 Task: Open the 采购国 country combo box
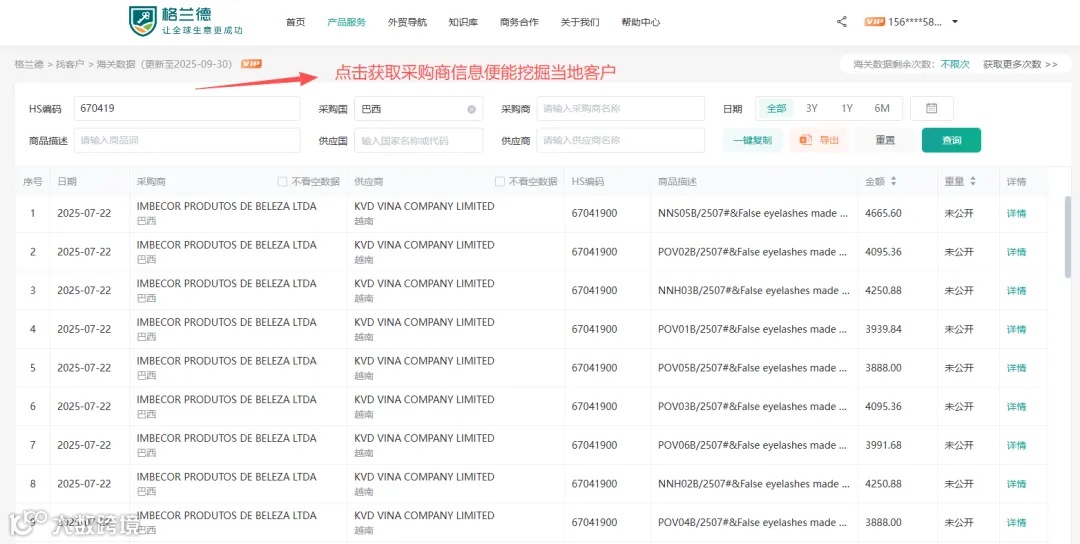tap(418, 109)
